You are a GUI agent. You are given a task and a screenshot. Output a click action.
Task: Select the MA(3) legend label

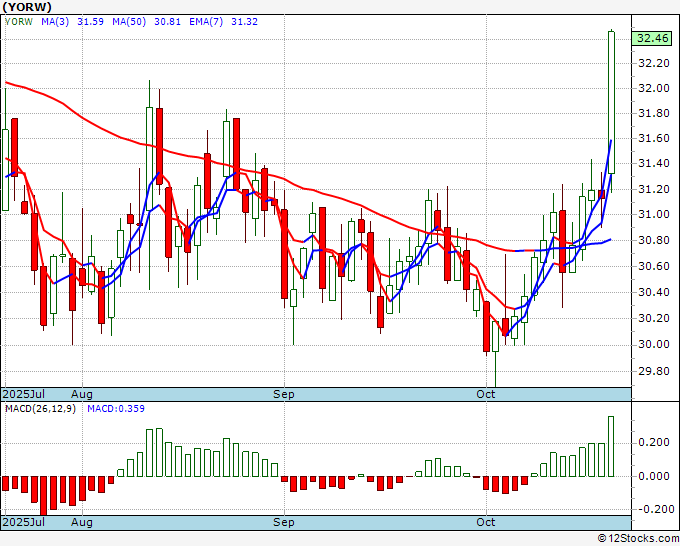(55, 22)
